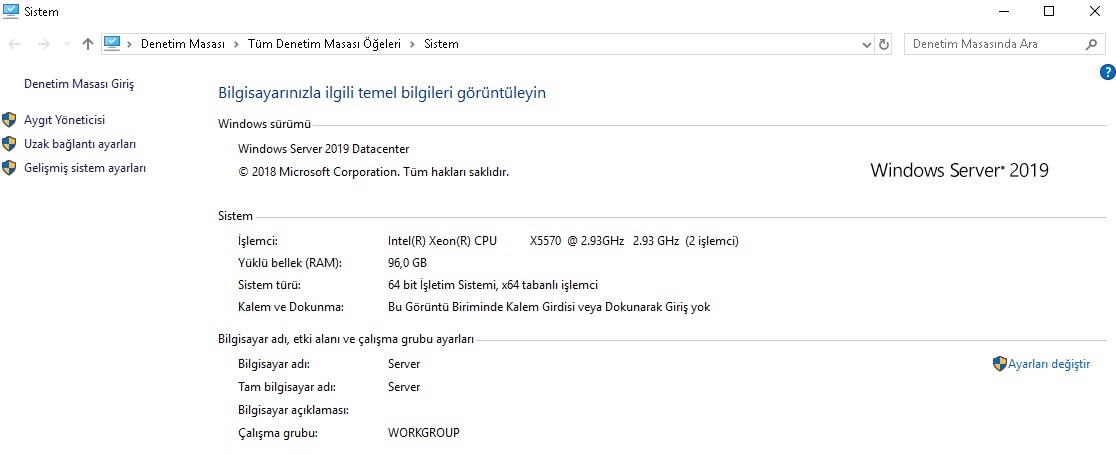
Task: Click the shield icon beside Gelişmiş sistem ayarları
Action: 9,168
